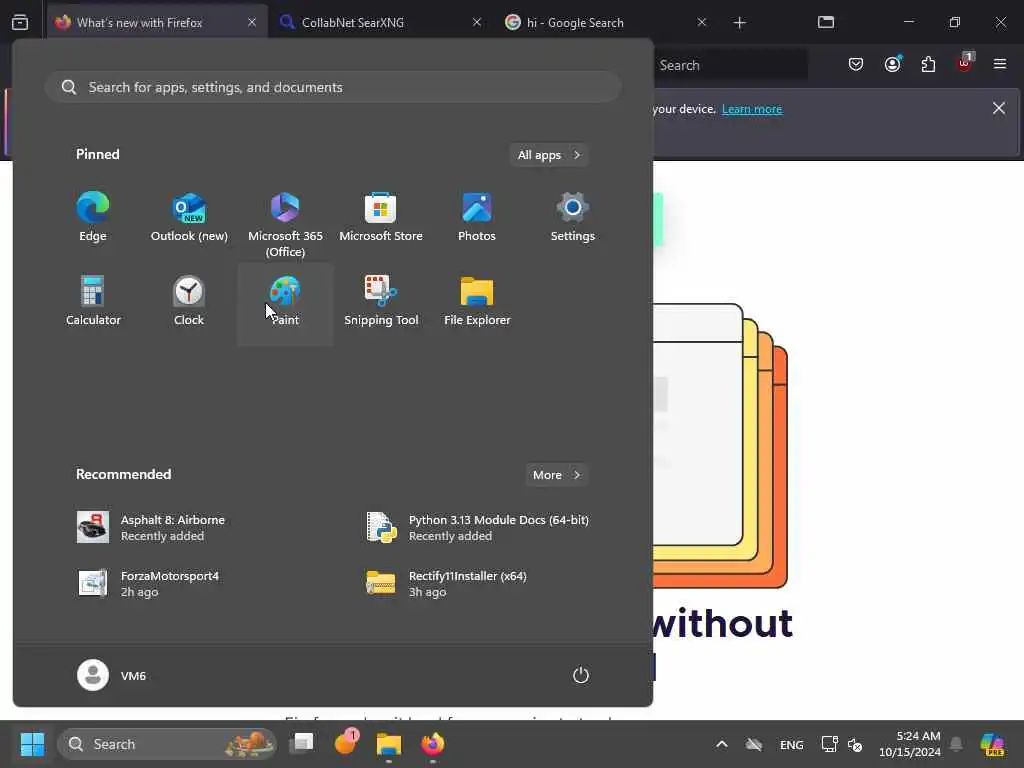Open the notifications bell
Screen dimensions: 1024x768
click(956, 744)
